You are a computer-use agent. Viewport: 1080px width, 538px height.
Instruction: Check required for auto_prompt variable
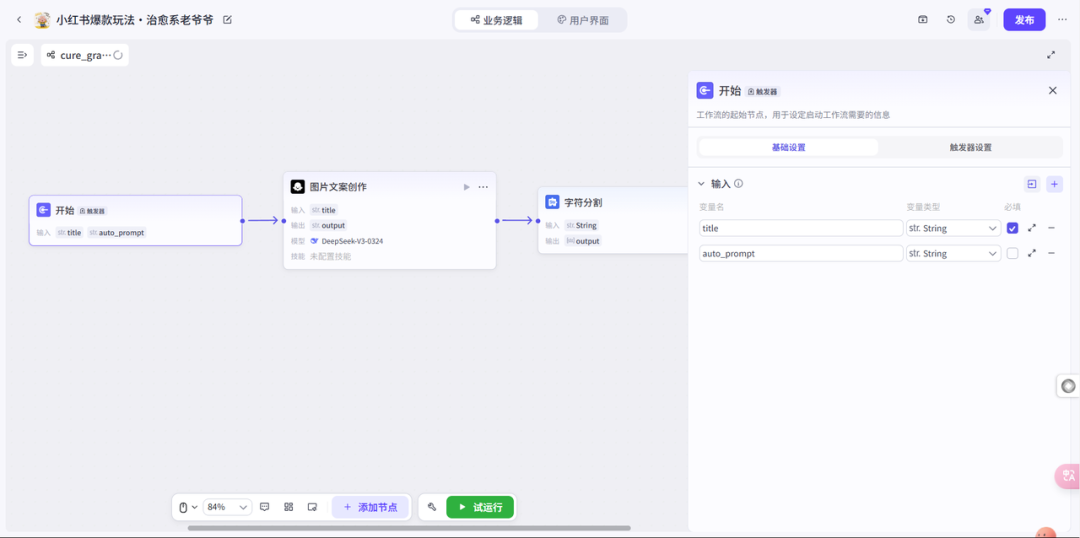point(1012,254)
